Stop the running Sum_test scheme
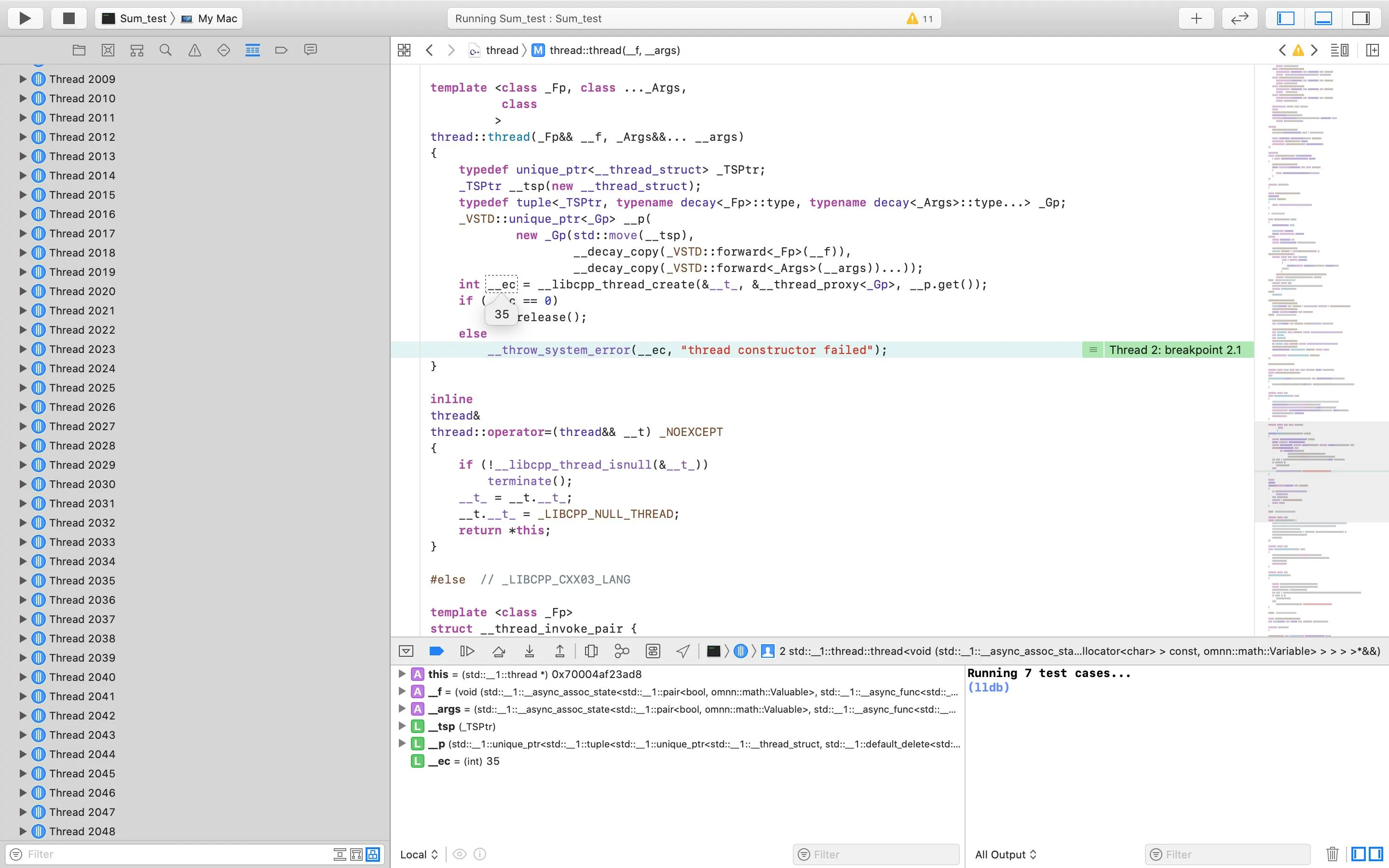This screenshot has width=1389, height=868. [x=69, y=18]
